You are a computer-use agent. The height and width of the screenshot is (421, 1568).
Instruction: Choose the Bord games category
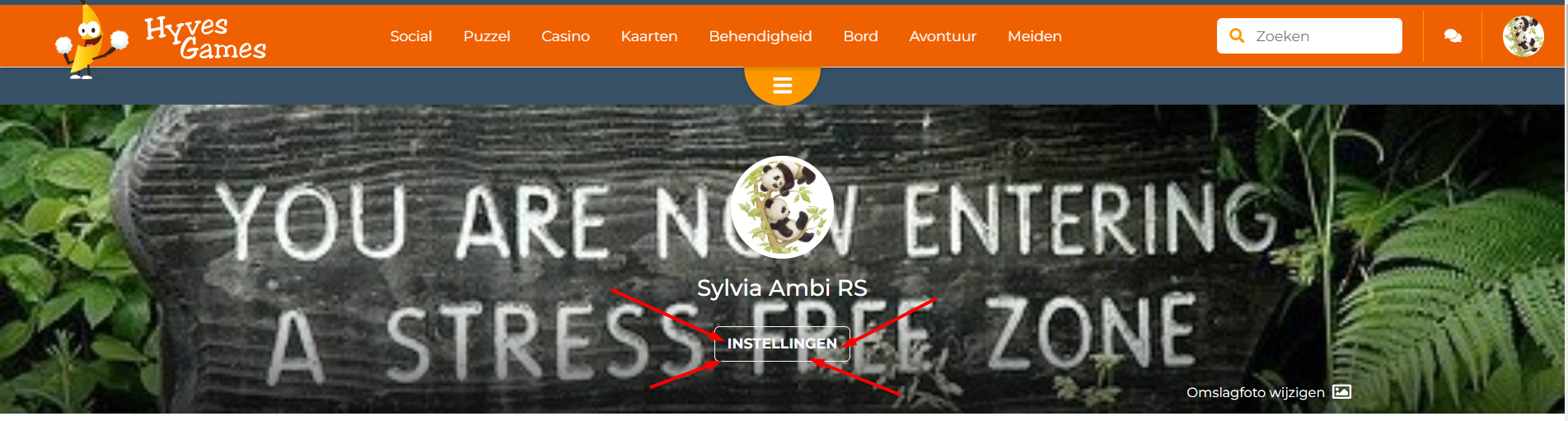pyautogui.click(x=861, y=36)
